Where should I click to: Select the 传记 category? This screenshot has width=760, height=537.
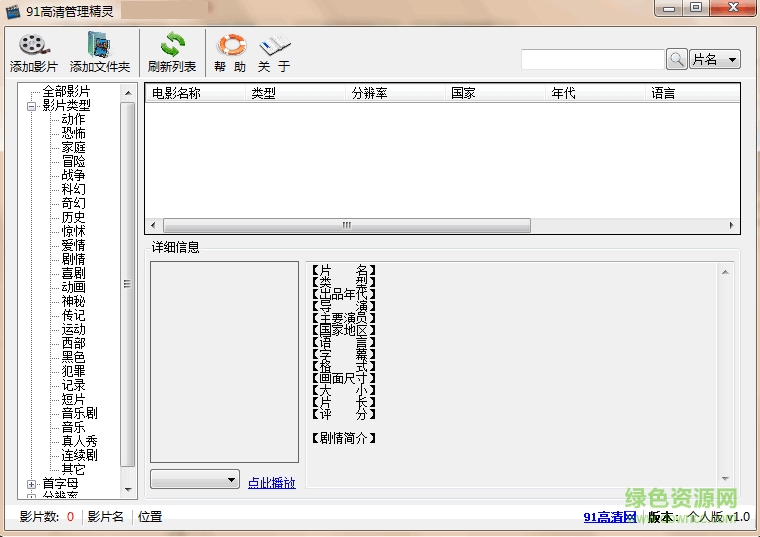[73, 316]
